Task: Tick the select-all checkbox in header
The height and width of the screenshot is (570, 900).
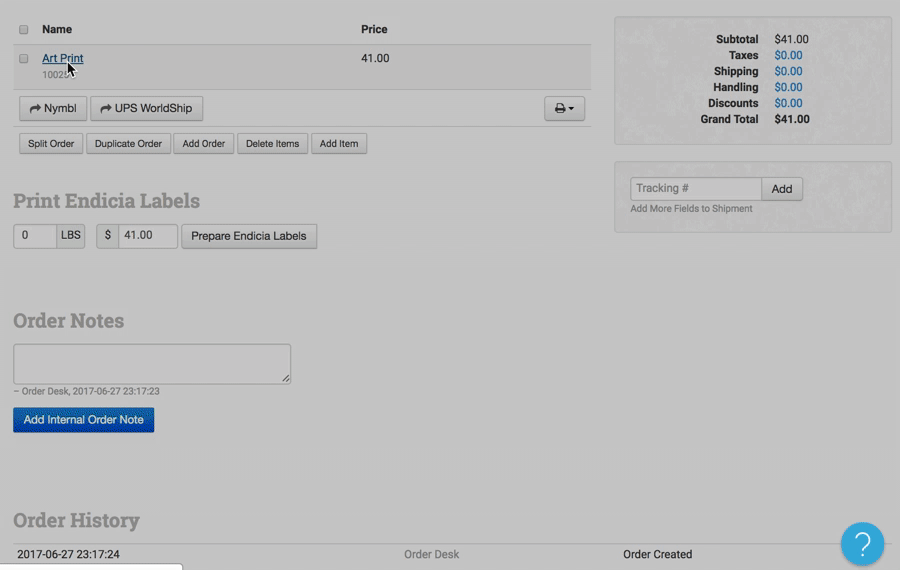Action: coord(24,30)
